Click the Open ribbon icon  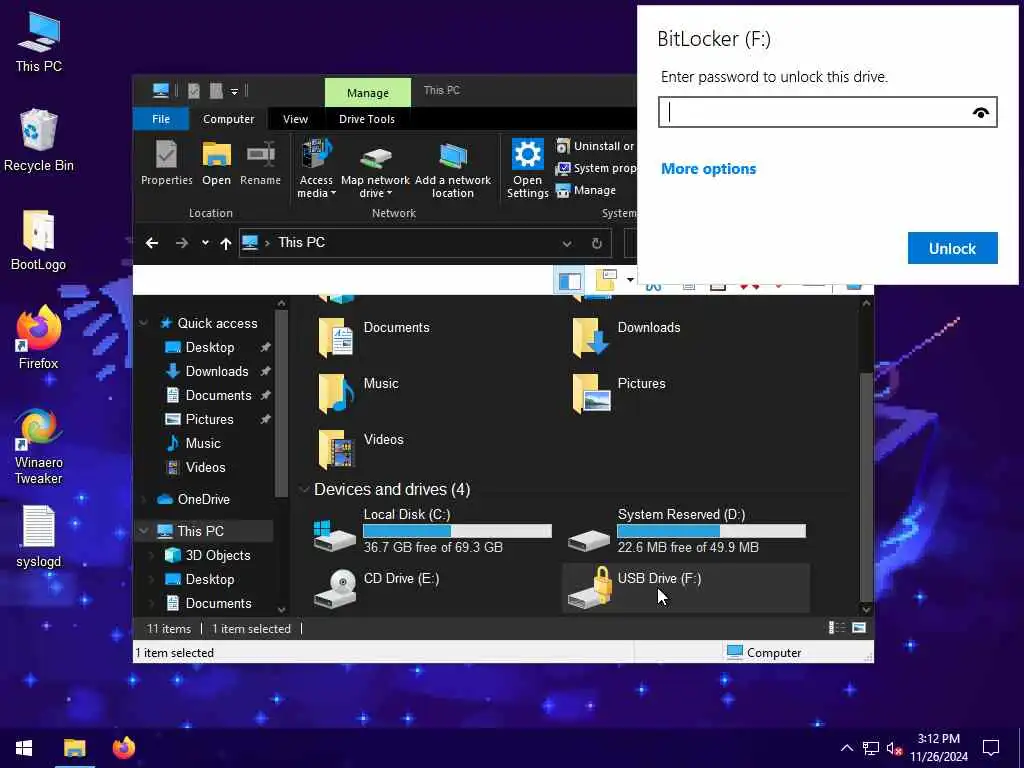[x=216, y=163]
